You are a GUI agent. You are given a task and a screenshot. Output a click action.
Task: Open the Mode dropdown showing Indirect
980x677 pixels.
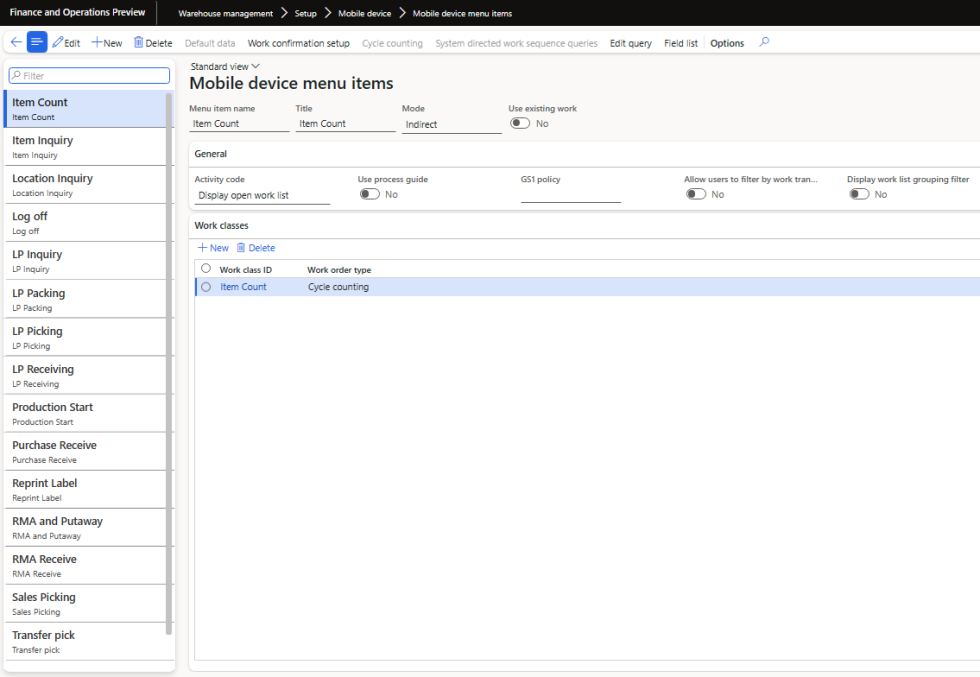coord(451,122)
